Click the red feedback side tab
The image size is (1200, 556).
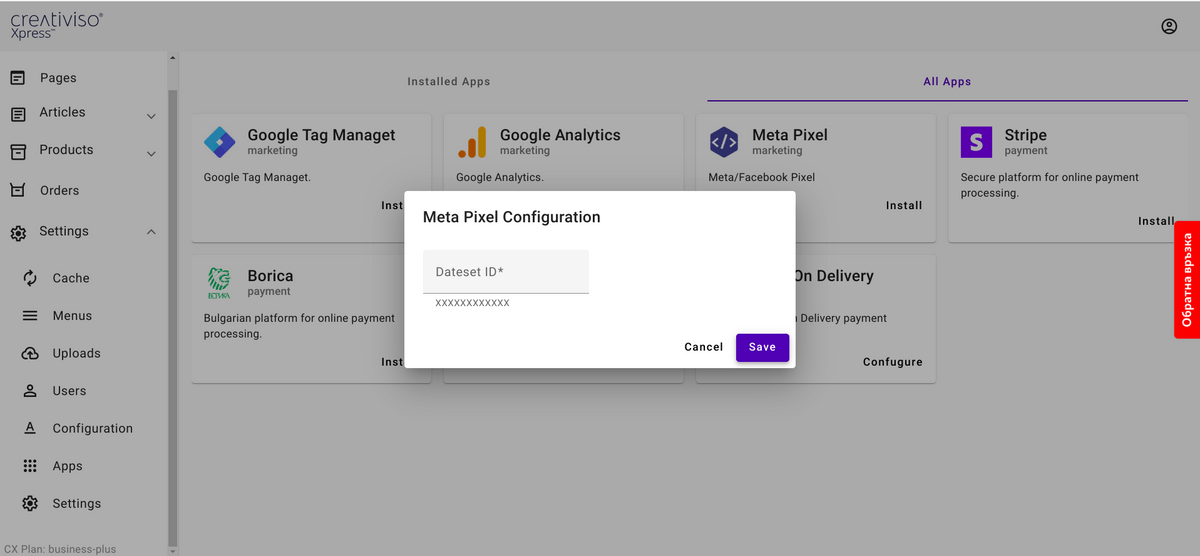tap(1187, 279)
